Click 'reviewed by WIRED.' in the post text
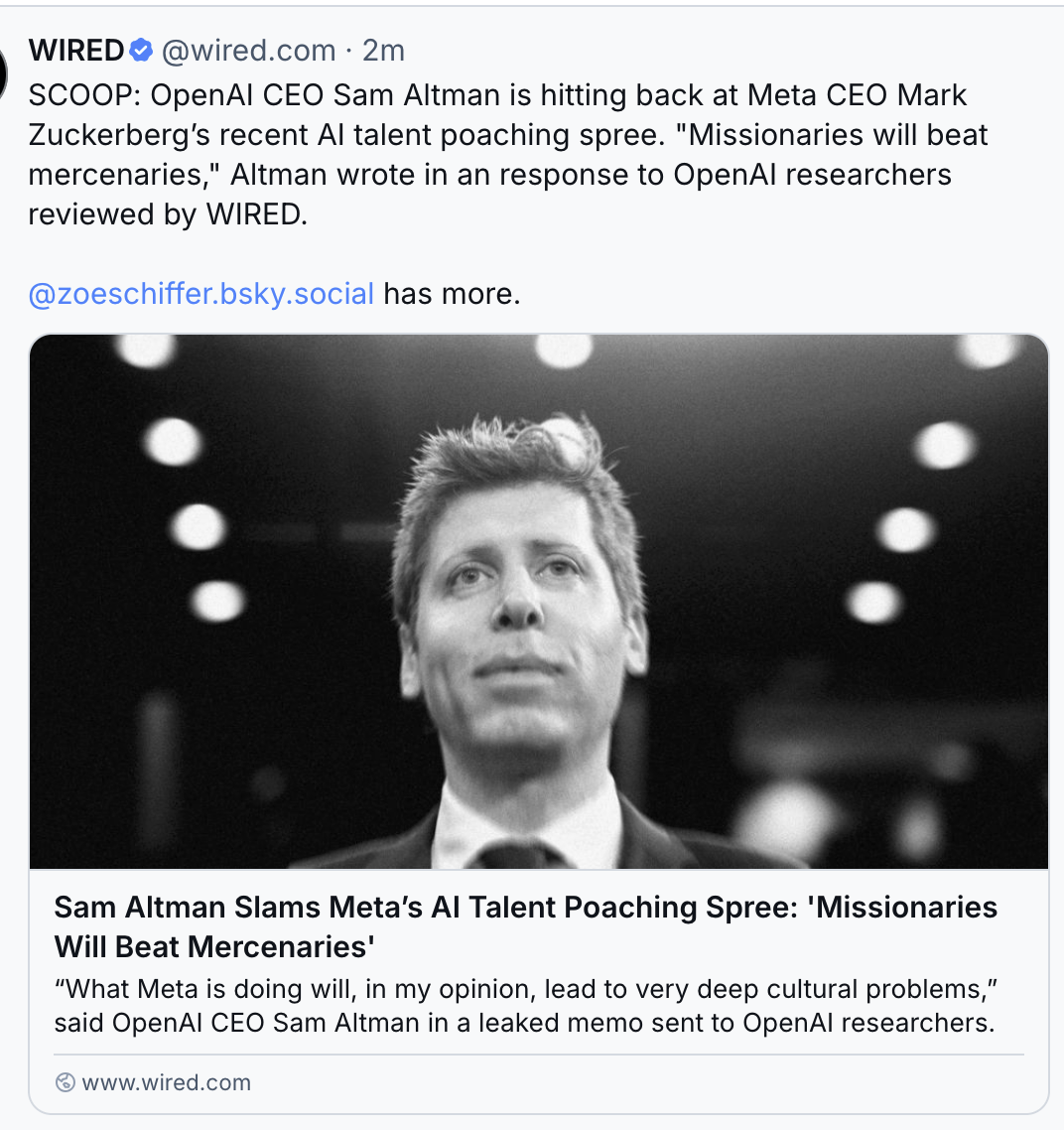Viewport: 1064px width, 1130px height. click(x=168, y=214)
